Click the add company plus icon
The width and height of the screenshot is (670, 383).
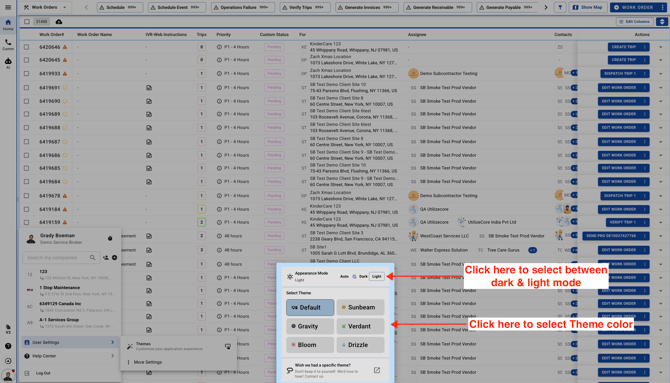[115, 258]
